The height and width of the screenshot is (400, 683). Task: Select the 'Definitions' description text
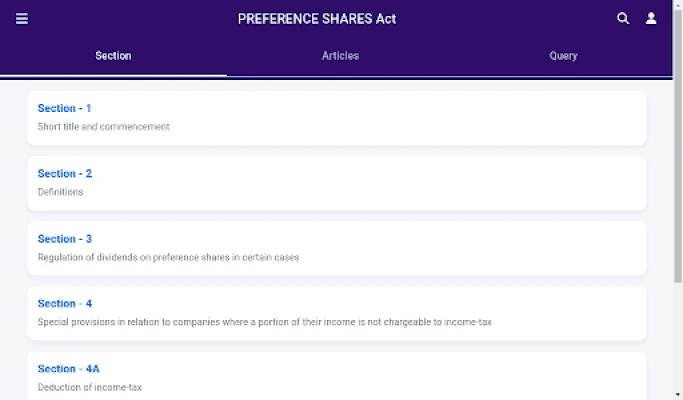pyautogui.click(x=60, y=192)
